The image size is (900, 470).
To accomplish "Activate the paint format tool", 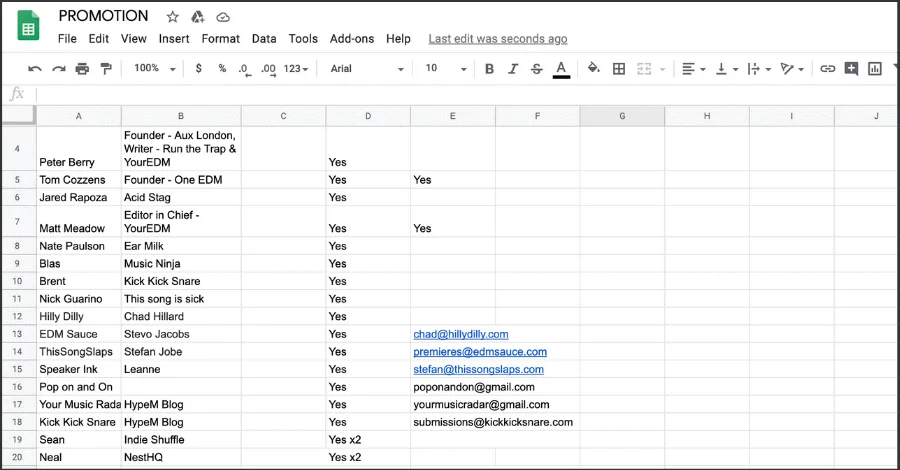I will pos(106,69).
